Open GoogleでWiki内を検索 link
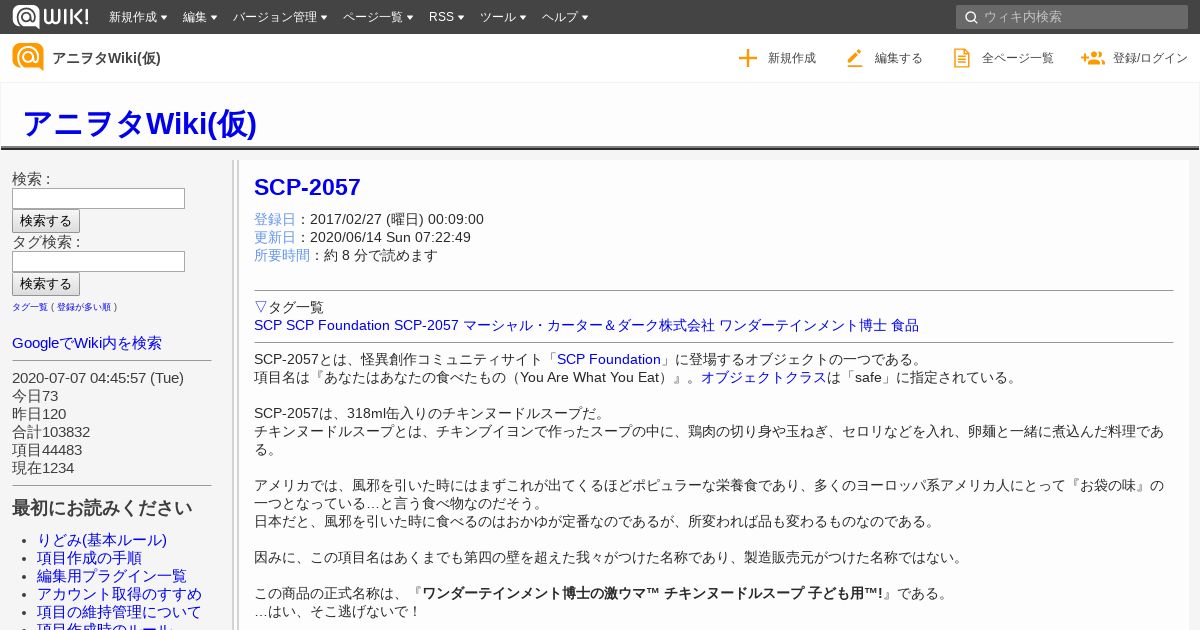1200x630 pixels. tap(87, 343)
